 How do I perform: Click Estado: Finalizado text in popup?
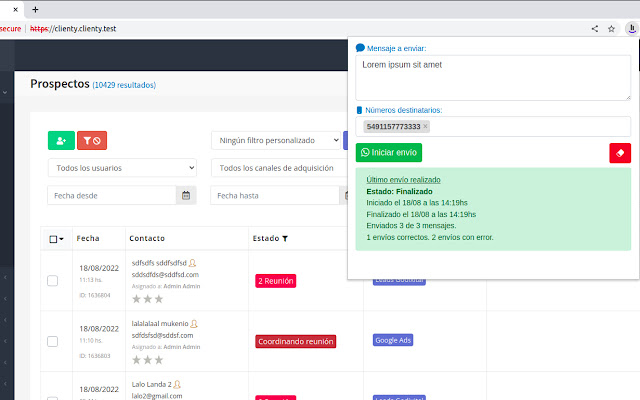pyautogui.click(x=399, y=191)
